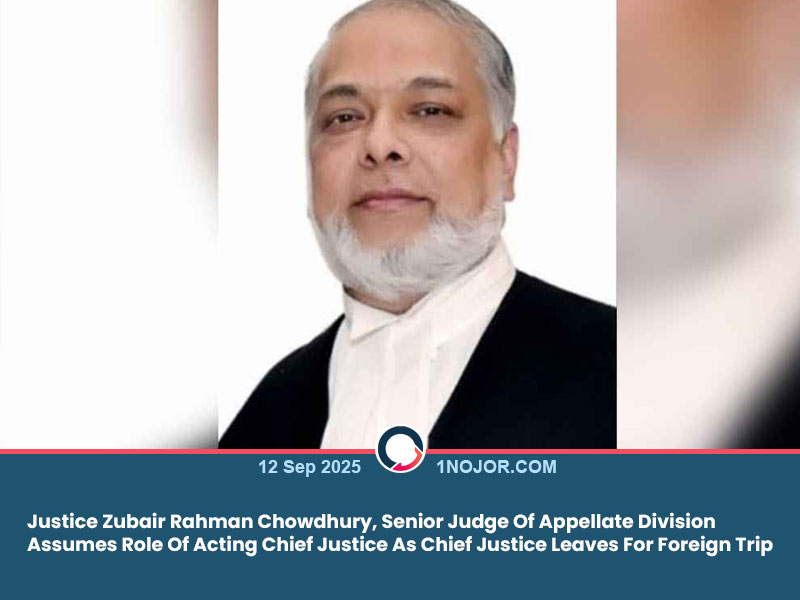Click the headline line starting 'Assumes Role'

pyautogui.click(x=400, y=544)
